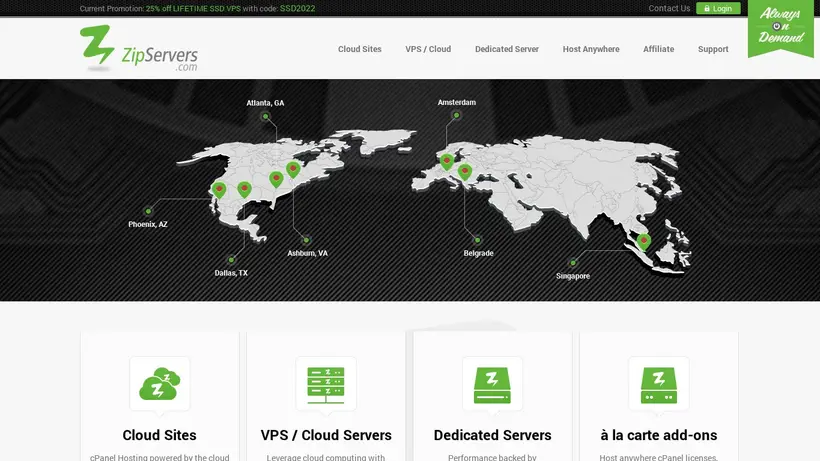Click the Amsterdam map pin on the map
This screenshot has width=820, height=461.
(x=447, y=162)
